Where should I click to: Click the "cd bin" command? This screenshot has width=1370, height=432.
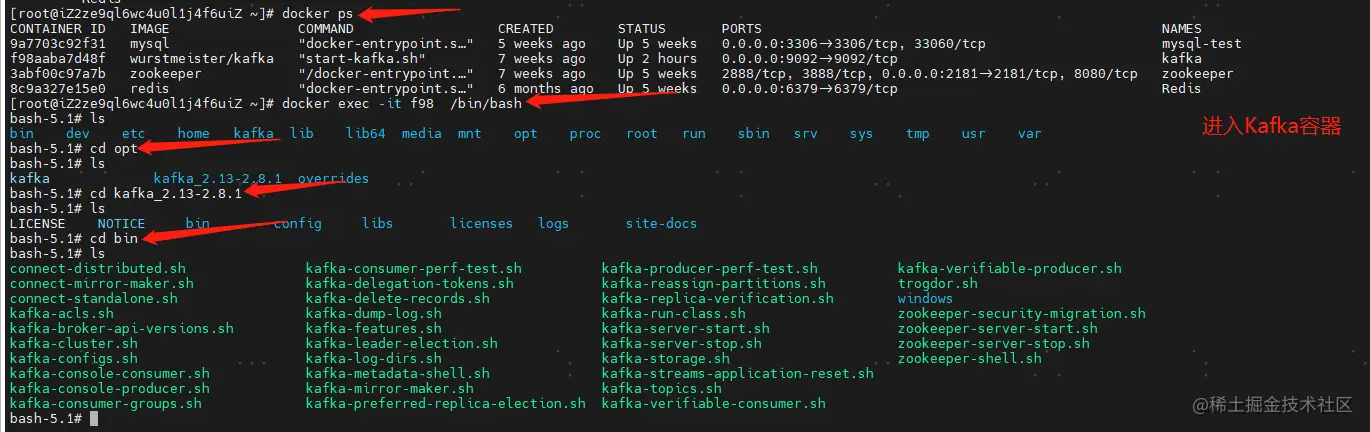pyautogui.click(x=113, y=238)
